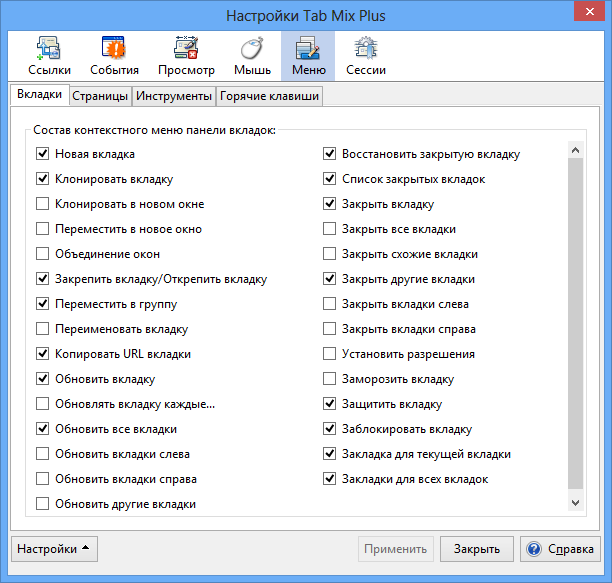Image resolution: width=612 pixels, height=583 pixels.
Task: Uncheck Закладки для всех вкладок
Action: [x=329, y=478]
